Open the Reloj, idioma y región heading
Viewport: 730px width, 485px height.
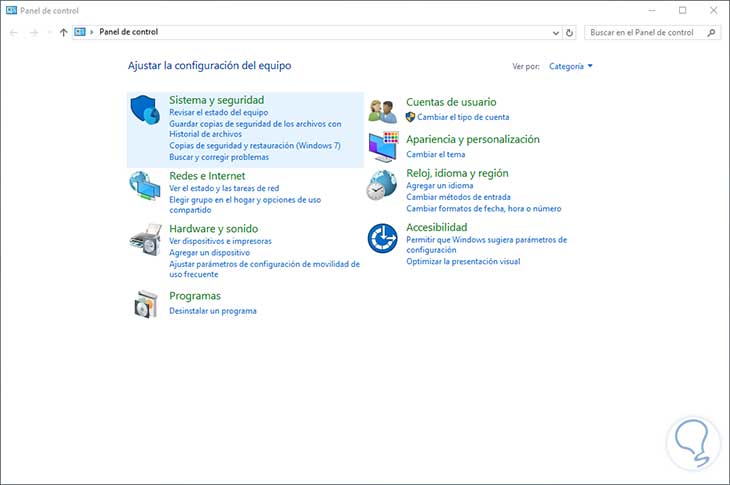coord(457,173)
